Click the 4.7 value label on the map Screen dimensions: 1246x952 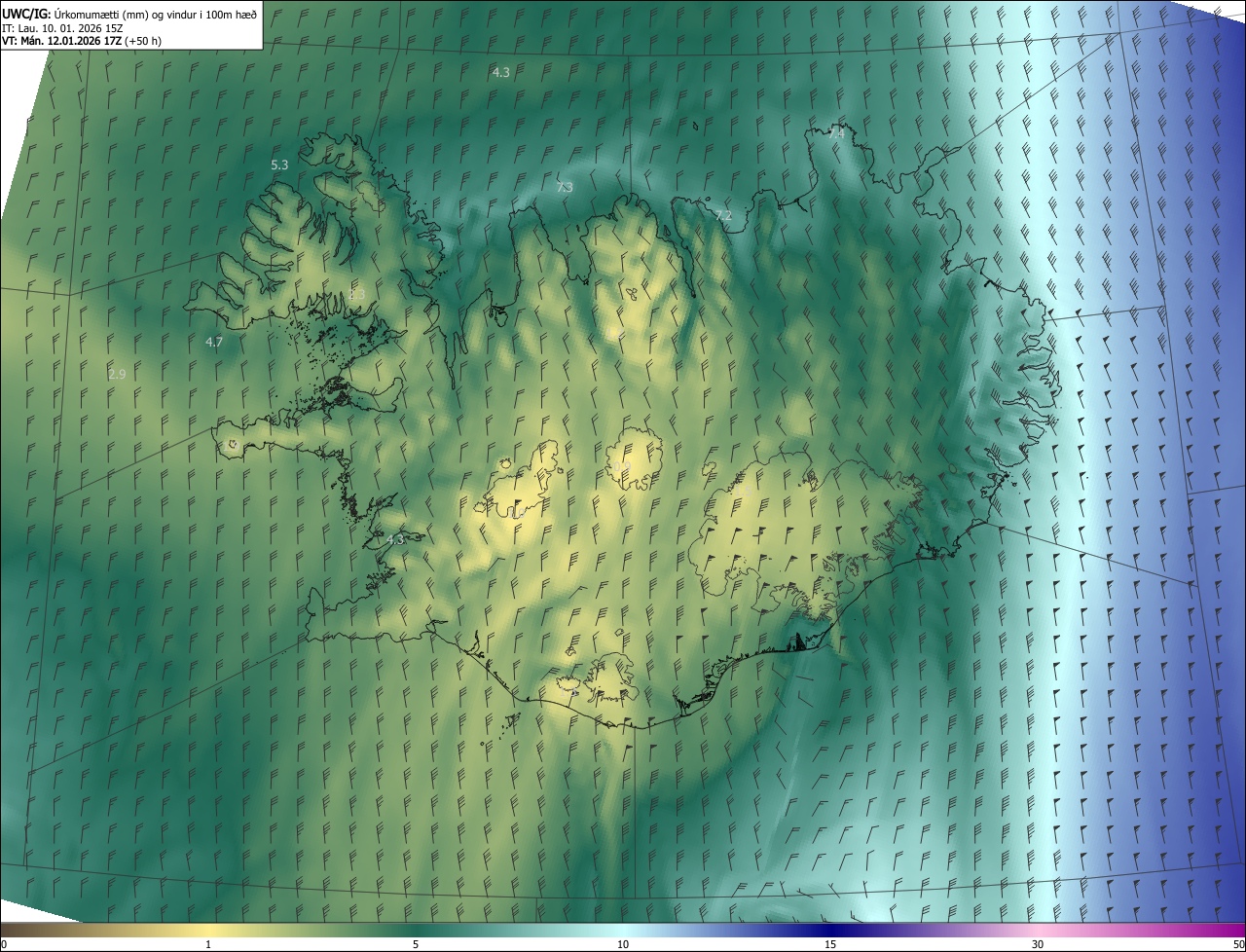[214, 342]
